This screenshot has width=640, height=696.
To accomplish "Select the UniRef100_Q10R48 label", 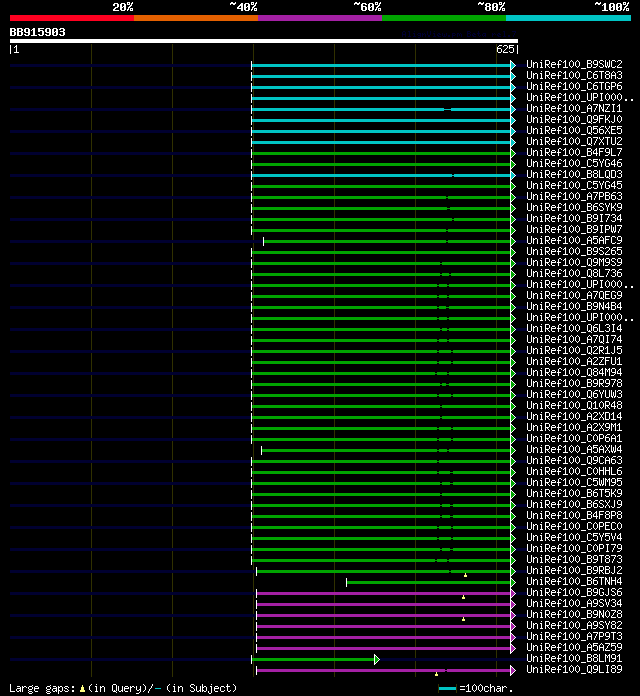I will pyautogui.click(x=574, y=405).
